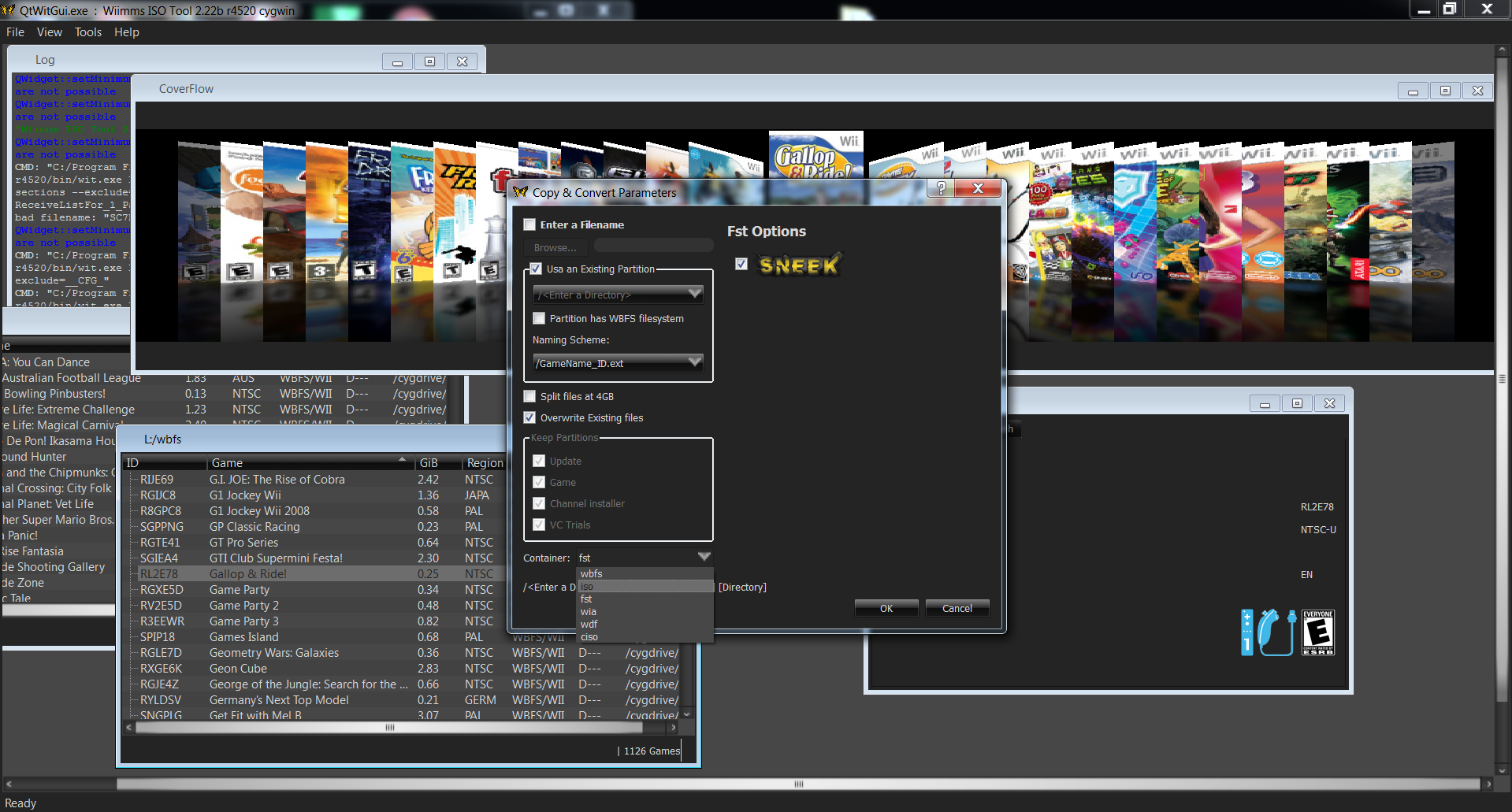Minimize the Log window
Image resolution: width=1512 pixels, height=812 pixels.
point(397,61)
